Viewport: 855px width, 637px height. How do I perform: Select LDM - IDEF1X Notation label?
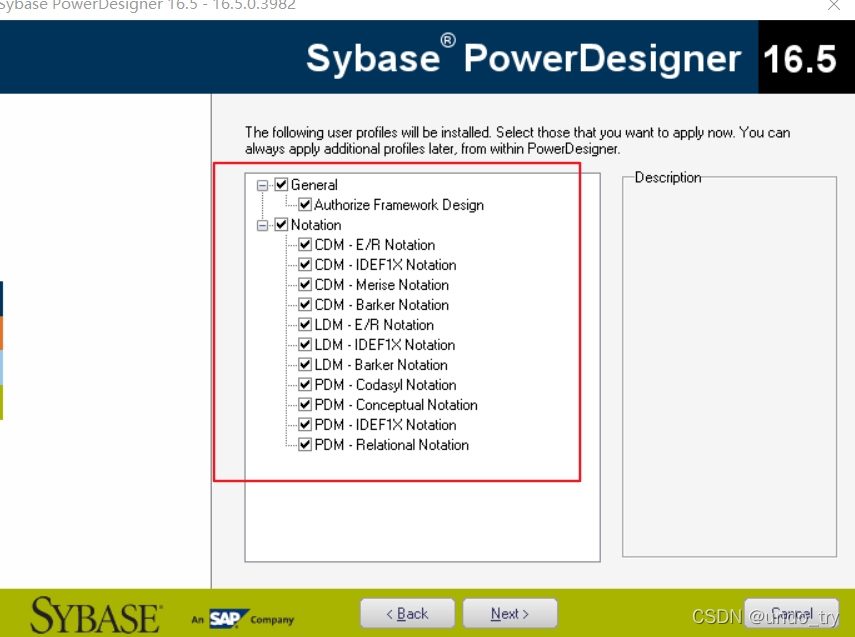tap(384, 345)
